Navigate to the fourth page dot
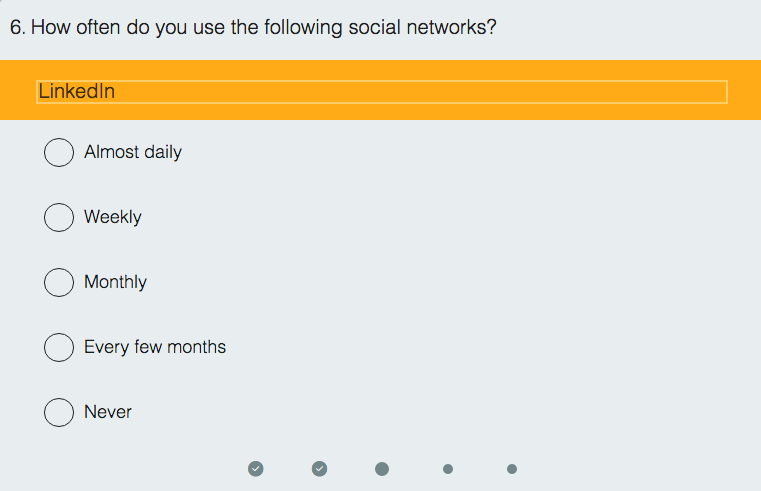The height and width of the screenshot is (491, 761). tap(448, 468)
